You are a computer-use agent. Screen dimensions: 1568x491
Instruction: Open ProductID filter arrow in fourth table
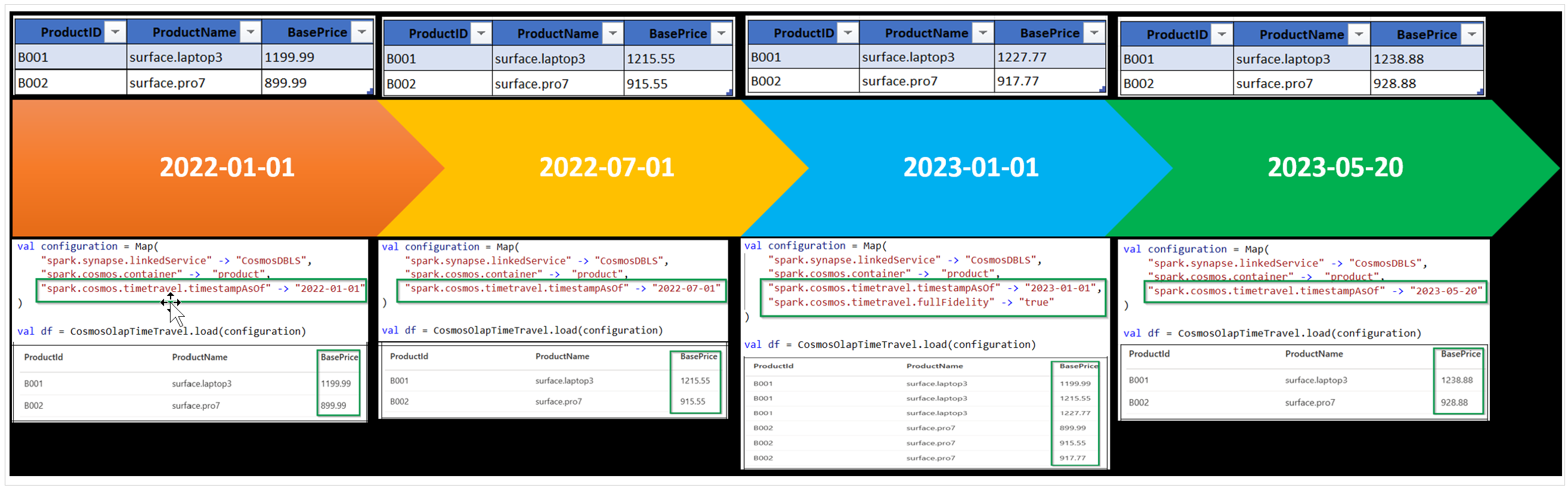coord(1221,34)
